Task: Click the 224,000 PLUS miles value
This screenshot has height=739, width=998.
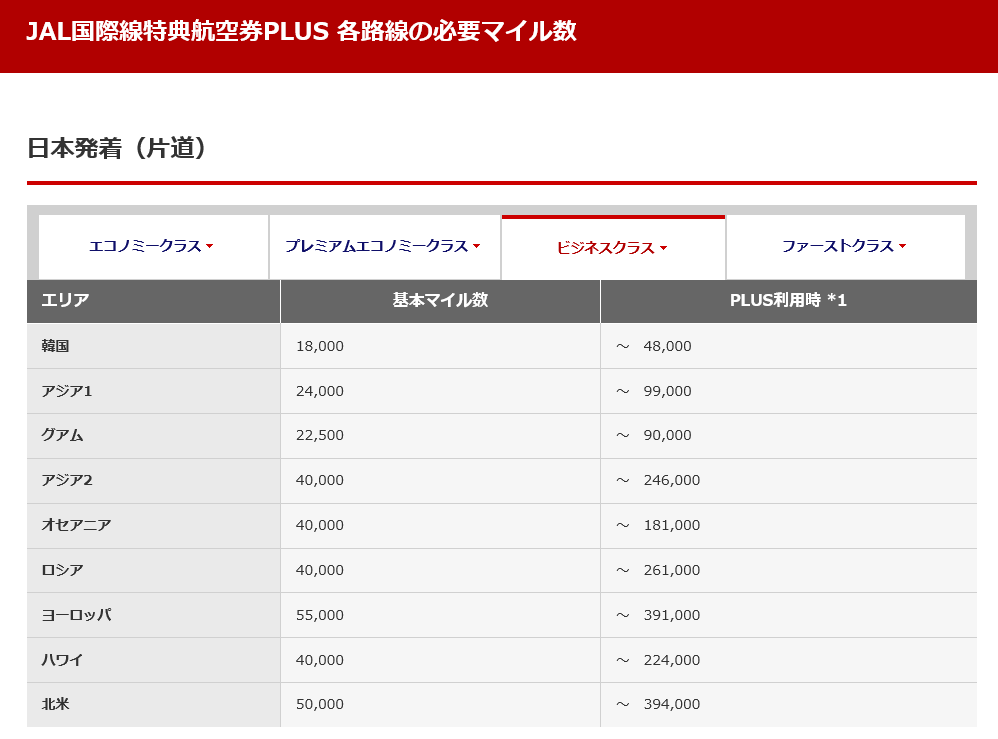Action: pyautogui.click(x=671, y=661)
